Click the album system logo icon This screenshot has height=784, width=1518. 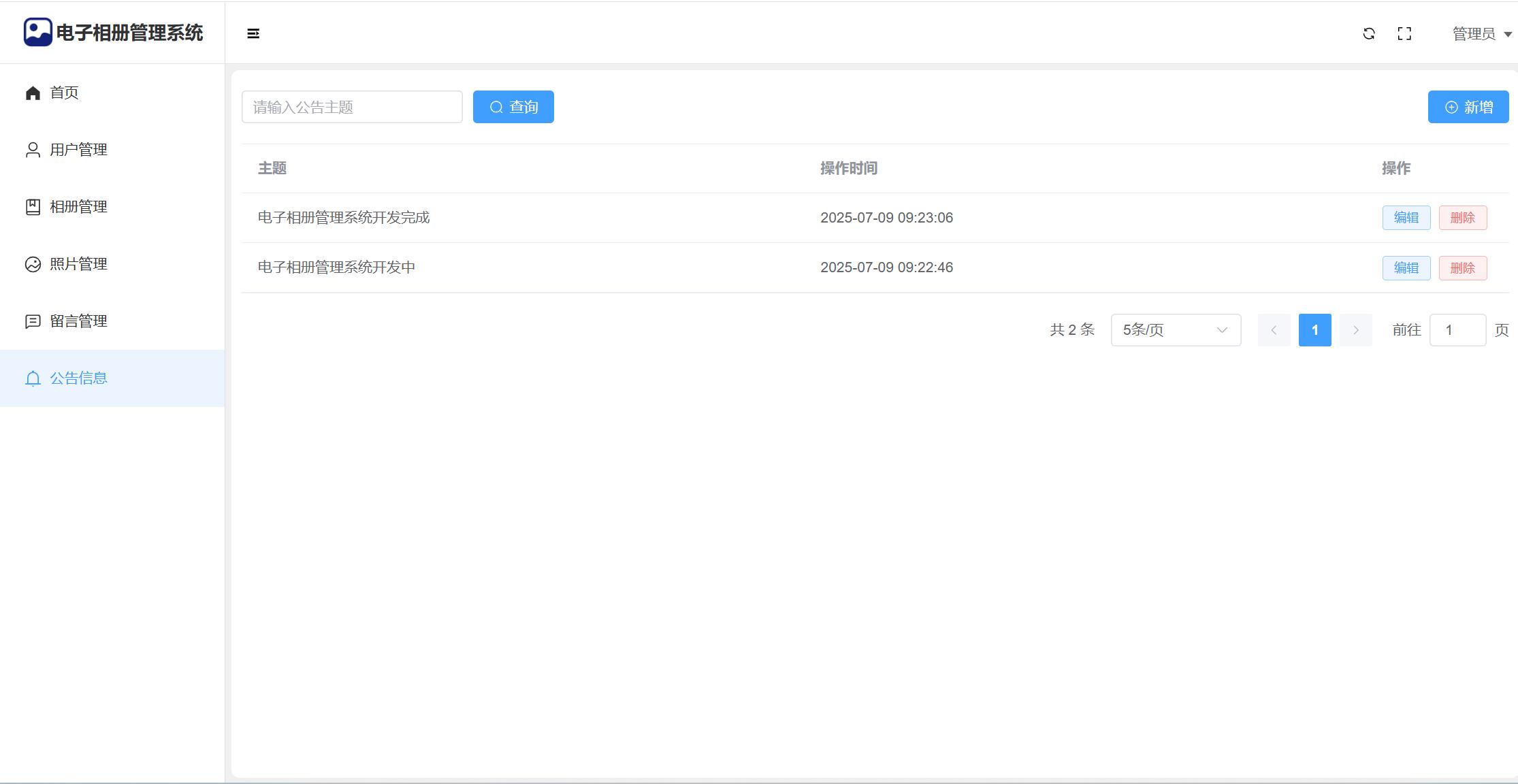37,32
